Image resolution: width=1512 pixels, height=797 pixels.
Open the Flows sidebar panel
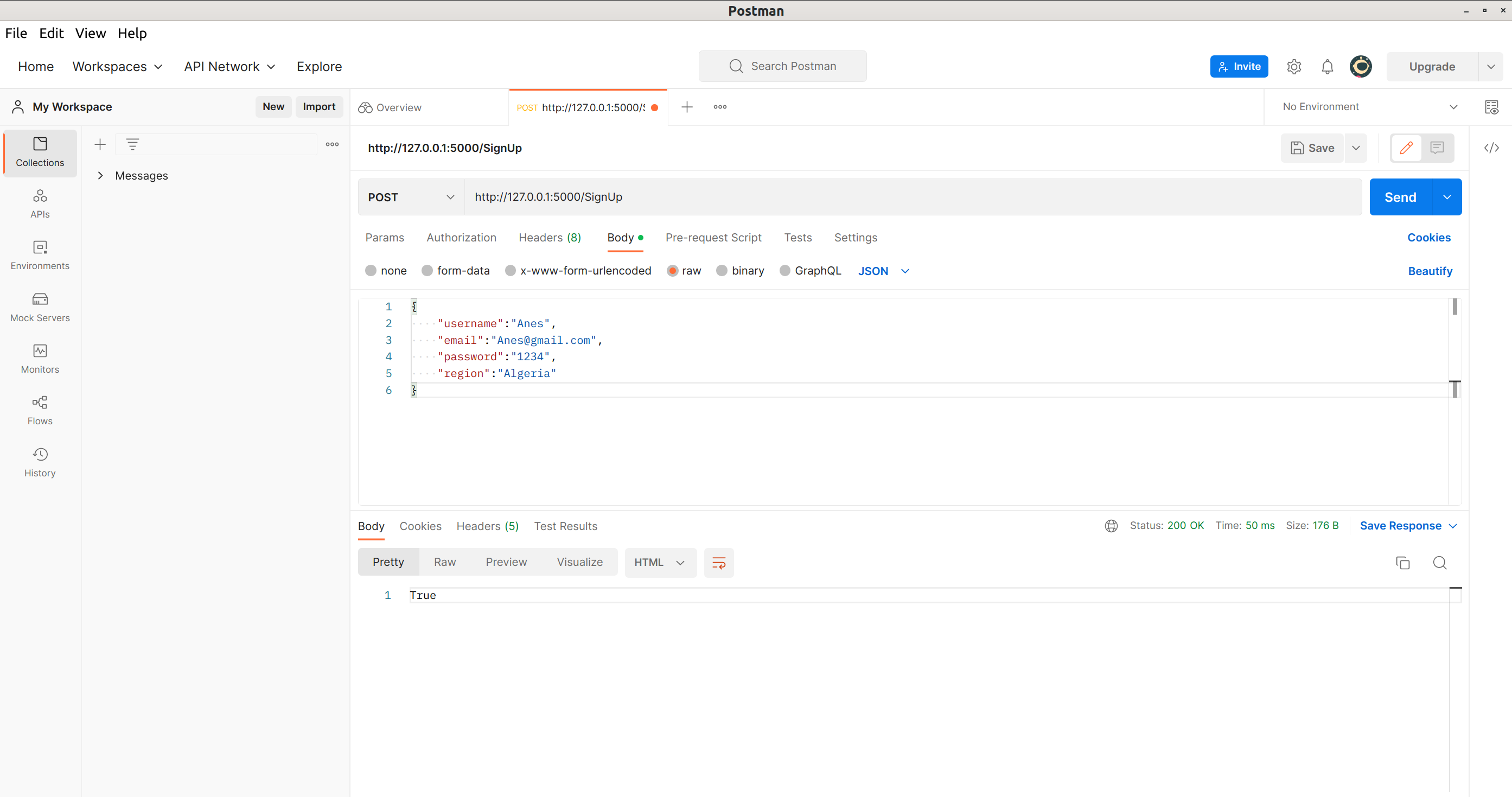tap(40, 410)
